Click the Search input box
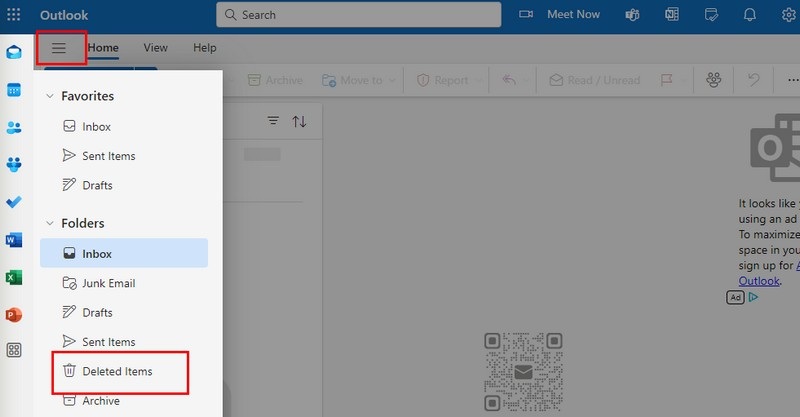 [x=360, y=15]
